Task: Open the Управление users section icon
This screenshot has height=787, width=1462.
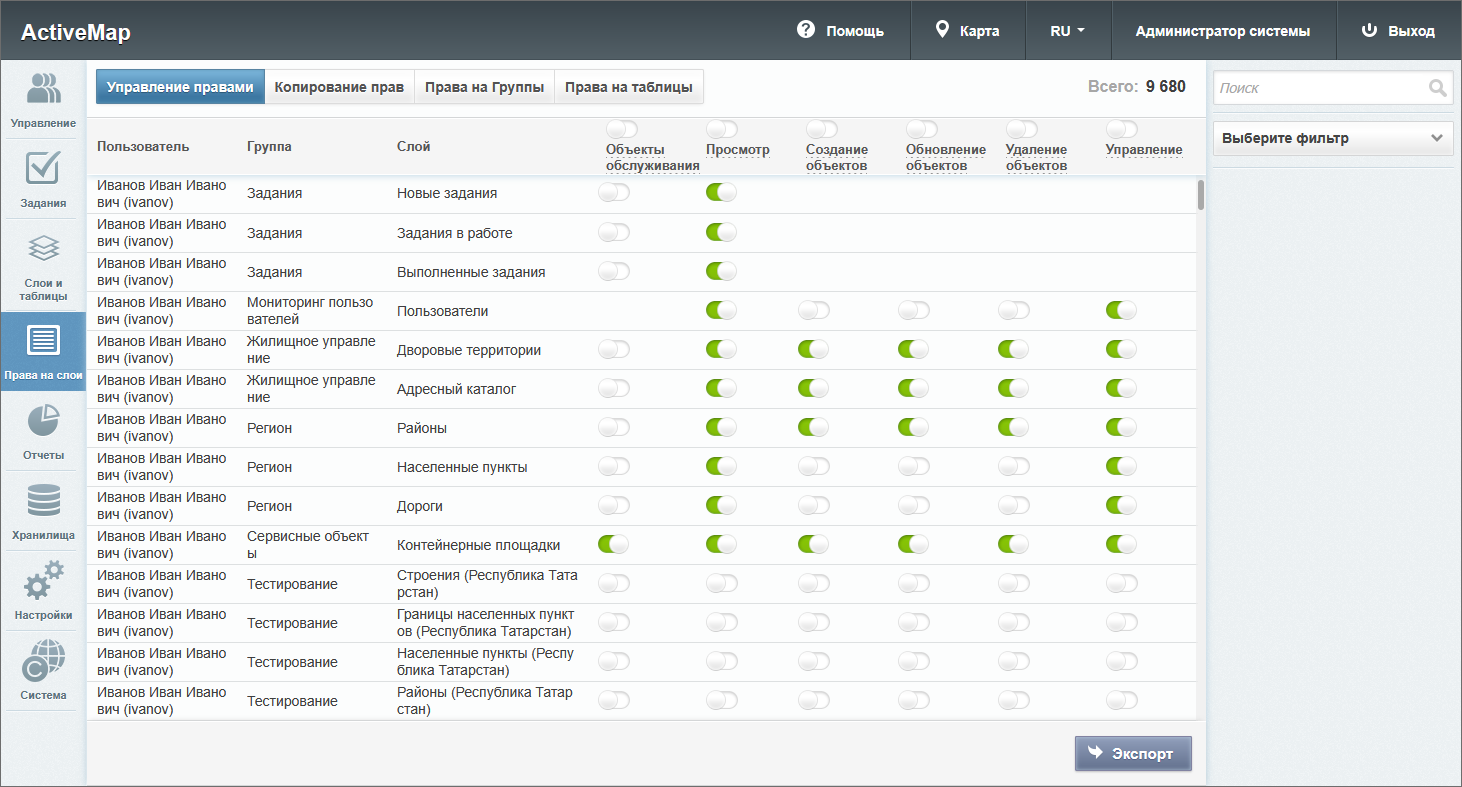Action: 43,90
